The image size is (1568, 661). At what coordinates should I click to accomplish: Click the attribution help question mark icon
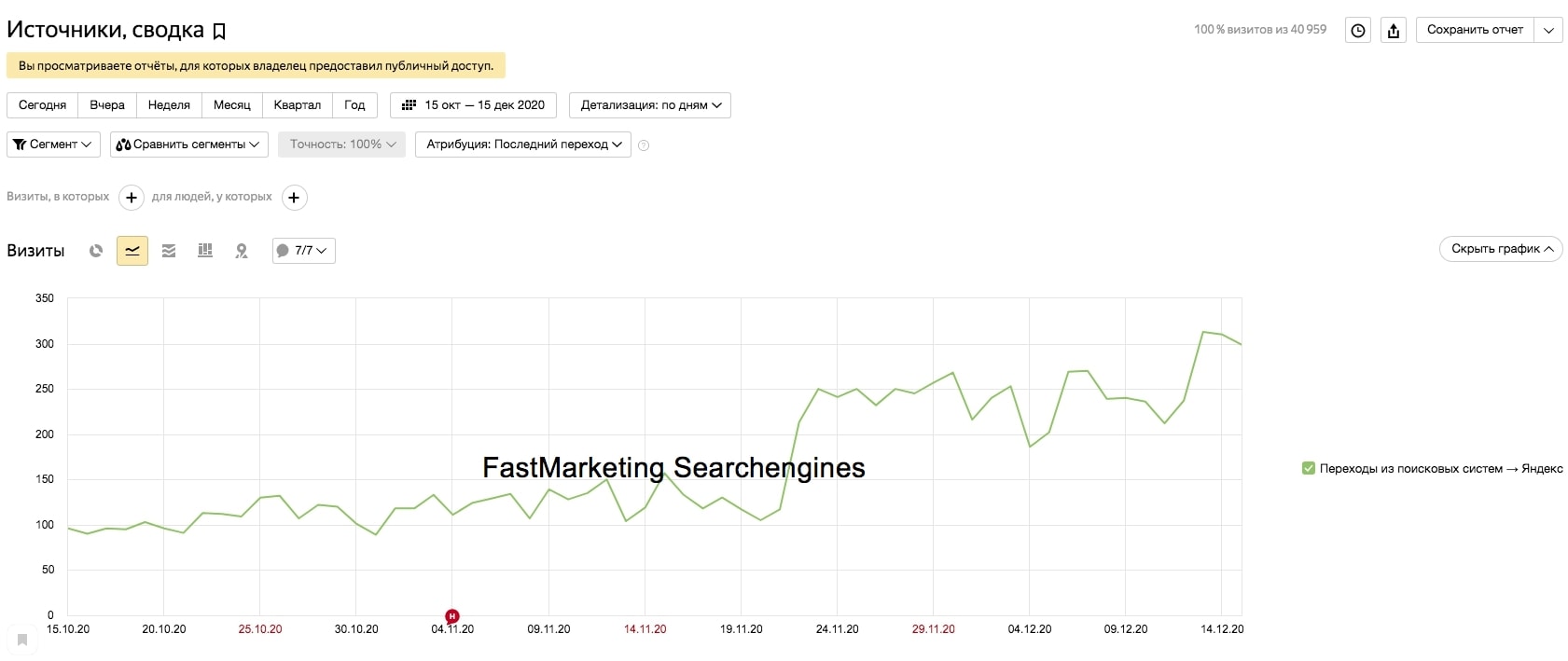tap(644, 145)
